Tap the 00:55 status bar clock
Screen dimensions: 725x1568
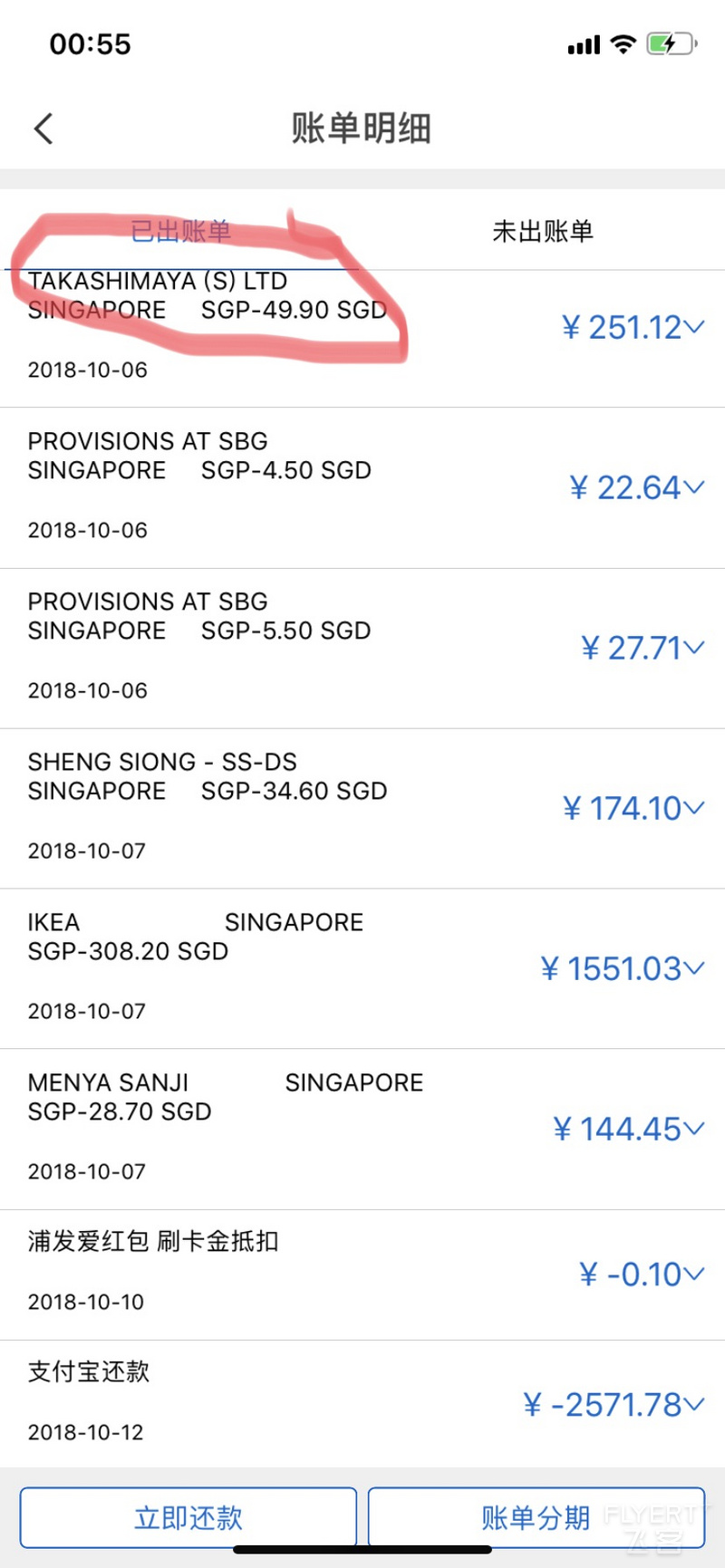[90, 43]
